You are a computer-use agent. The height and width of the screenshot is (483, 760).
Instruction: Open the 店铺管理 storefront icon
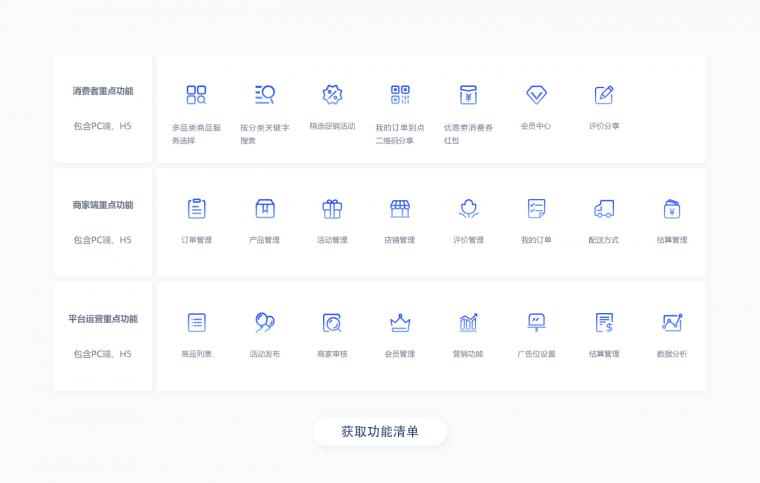pos(400,209)
